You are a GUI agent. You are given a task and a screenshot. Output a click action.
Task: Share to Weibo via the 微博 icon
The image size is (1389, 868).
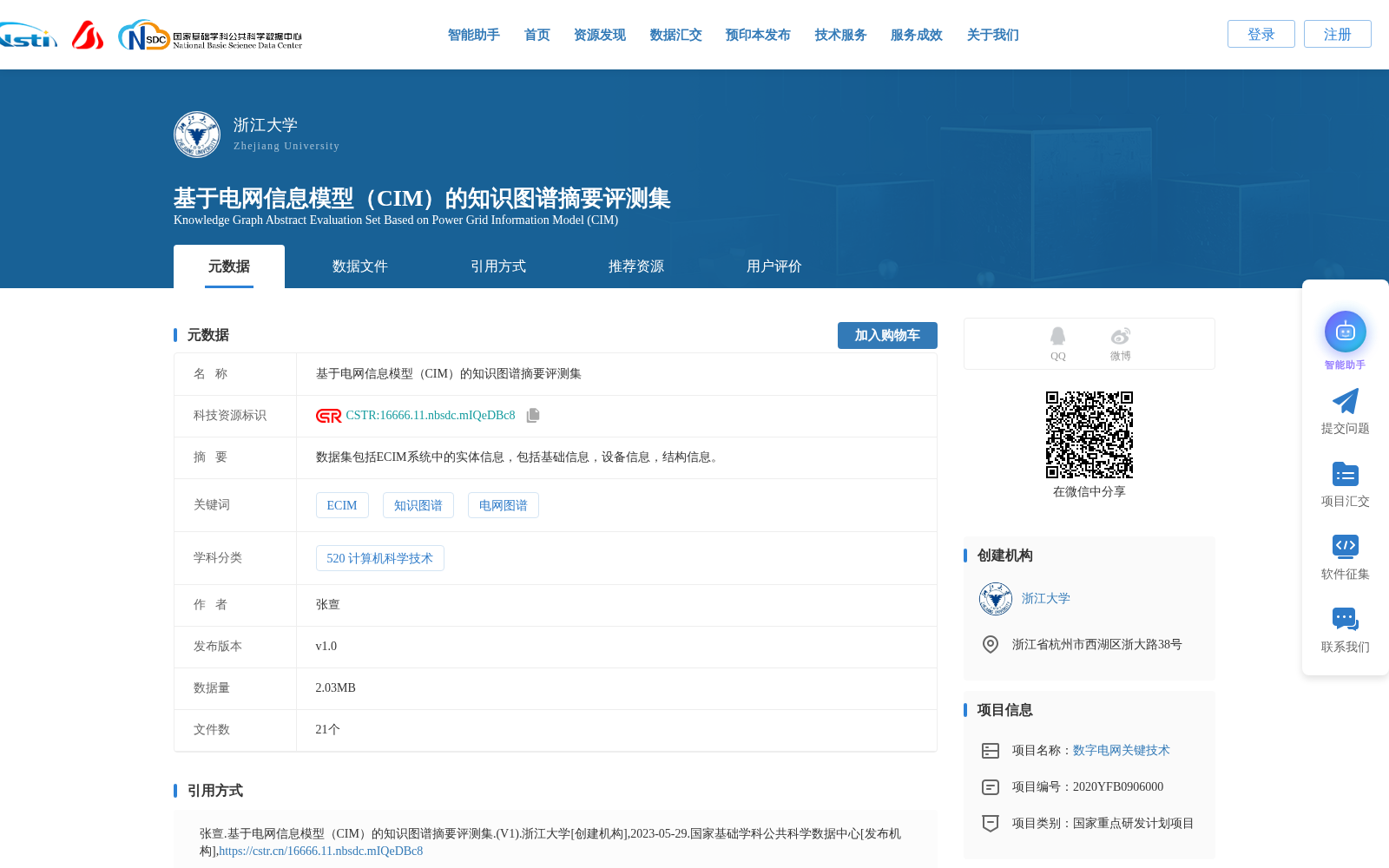[x=1121, y=336]
